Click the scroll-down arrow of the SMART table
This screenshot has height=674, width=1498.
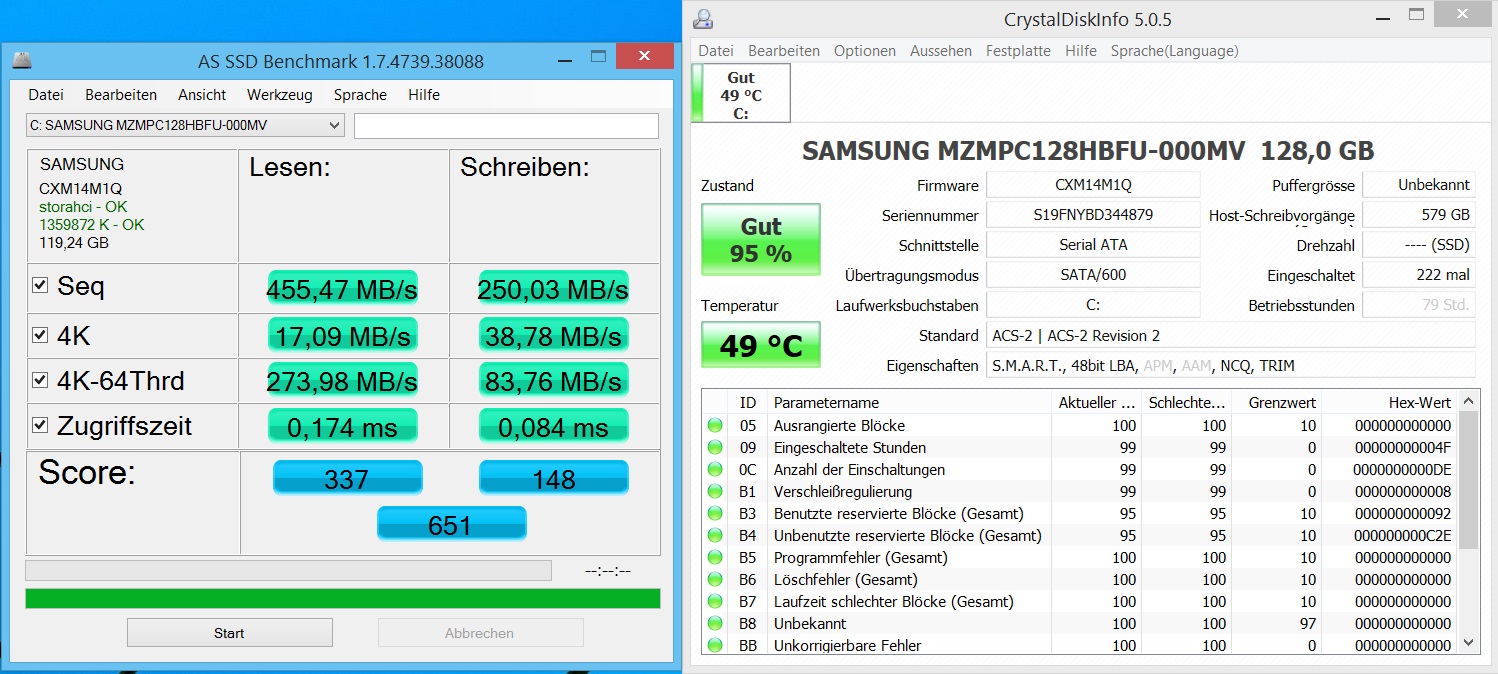click(1469, 642)
